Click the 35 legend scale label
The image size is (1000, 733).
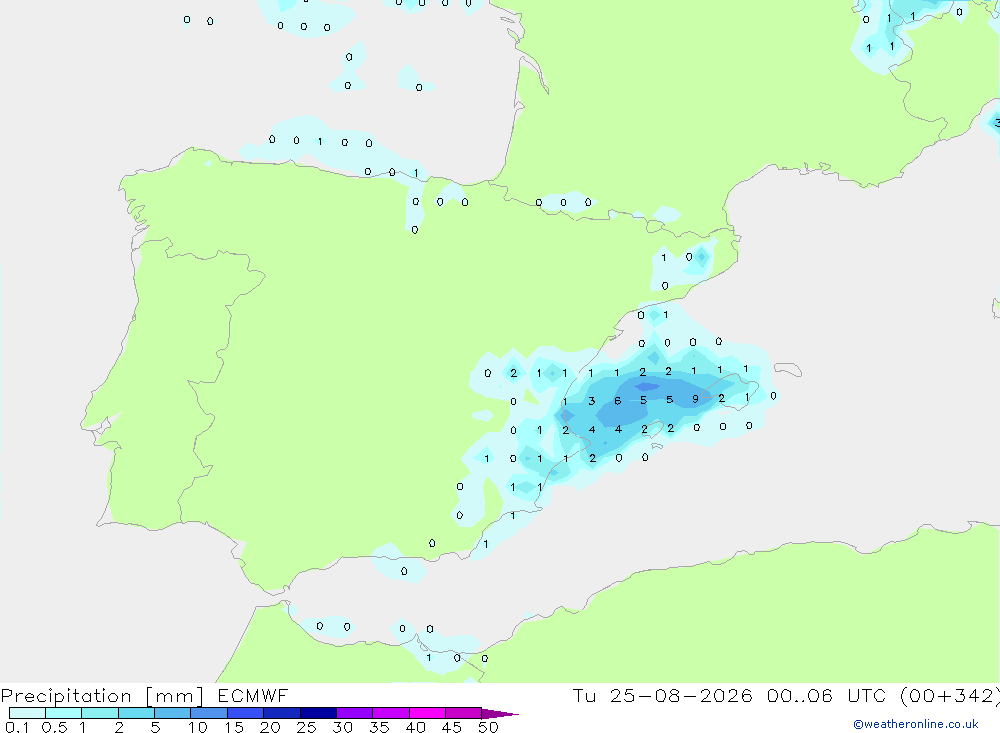tap(379, 727)
